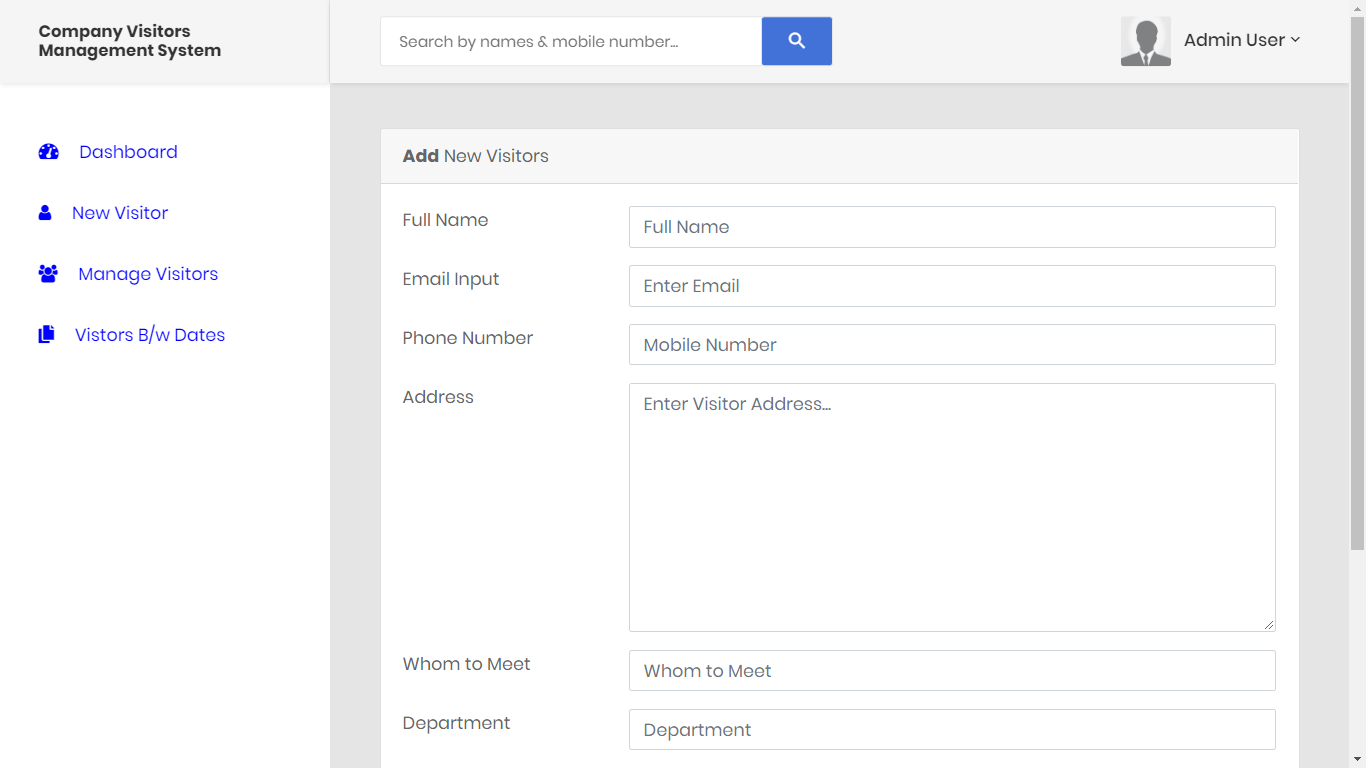The height and width of the screenshot is (768, 1366).
Task: Click the Manage Visitors group icon
Action: [x=48, y=273]
